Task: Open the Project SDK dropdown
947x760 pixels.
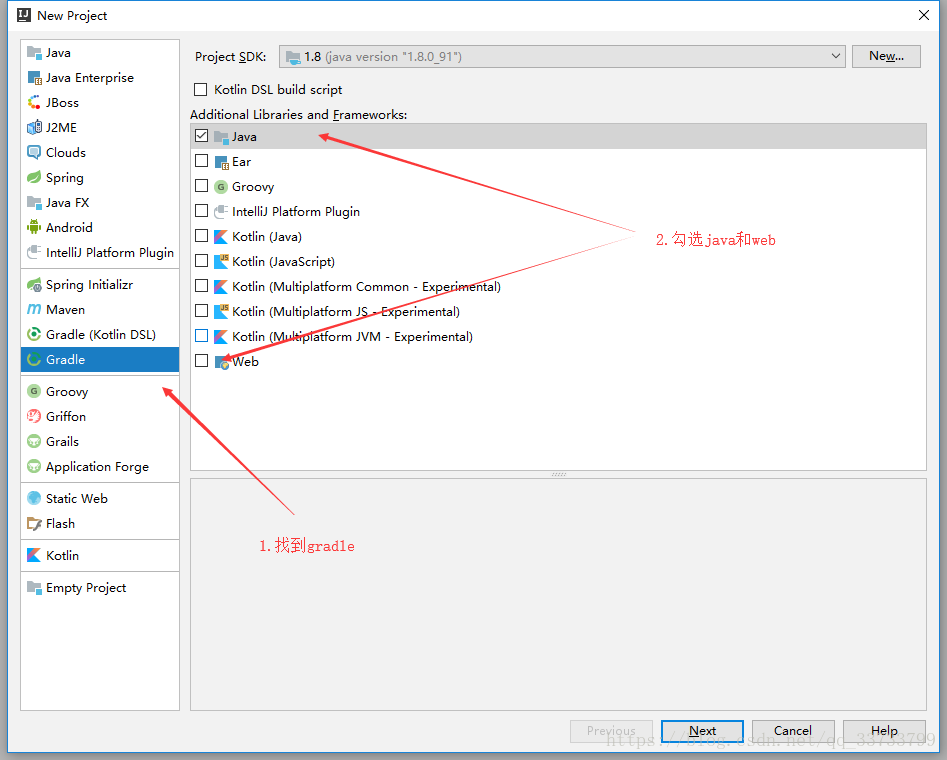Action: (x=562, y=56)
